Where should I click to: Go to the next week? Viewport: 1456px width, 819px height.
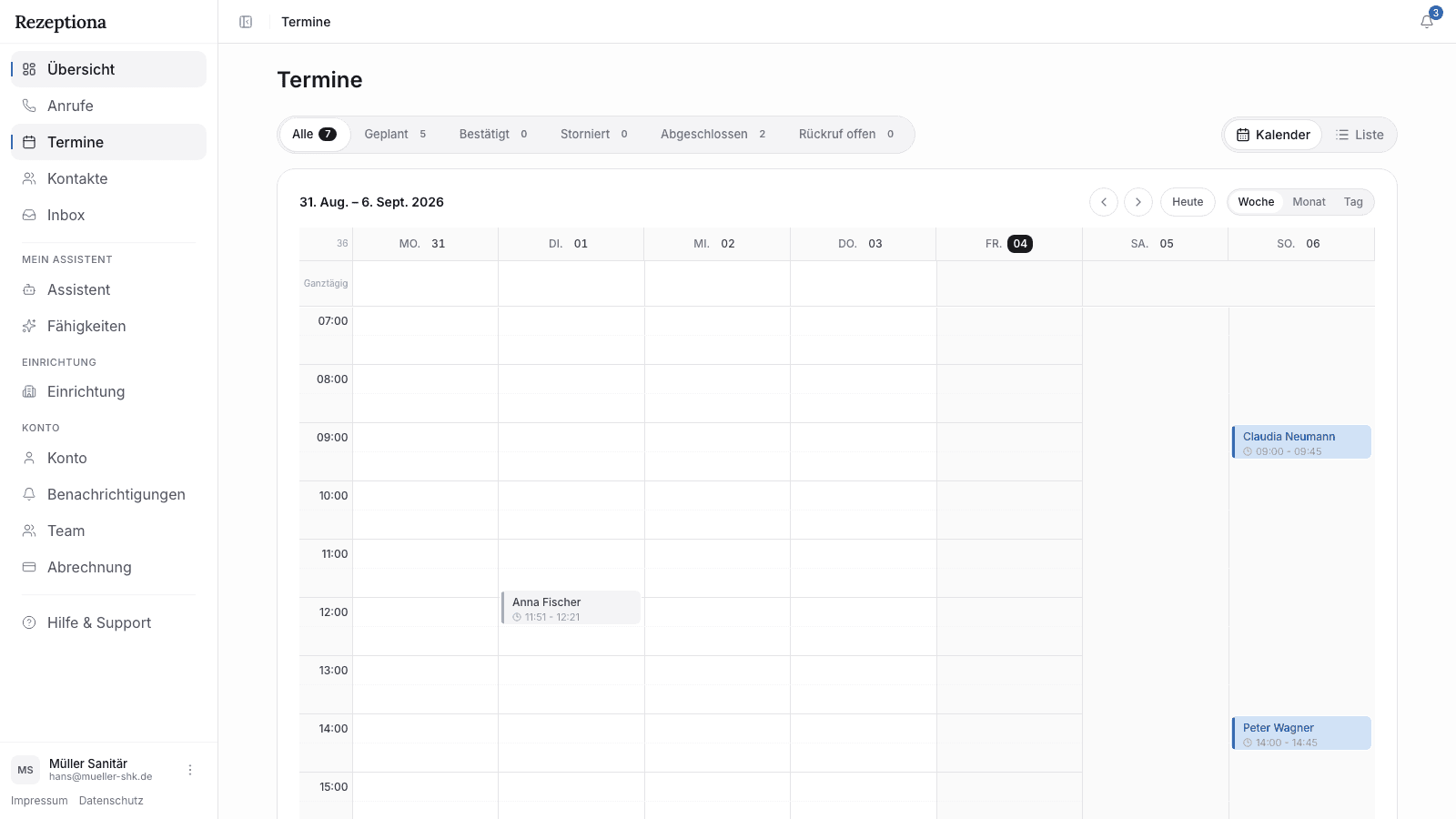click(1138, 202)
